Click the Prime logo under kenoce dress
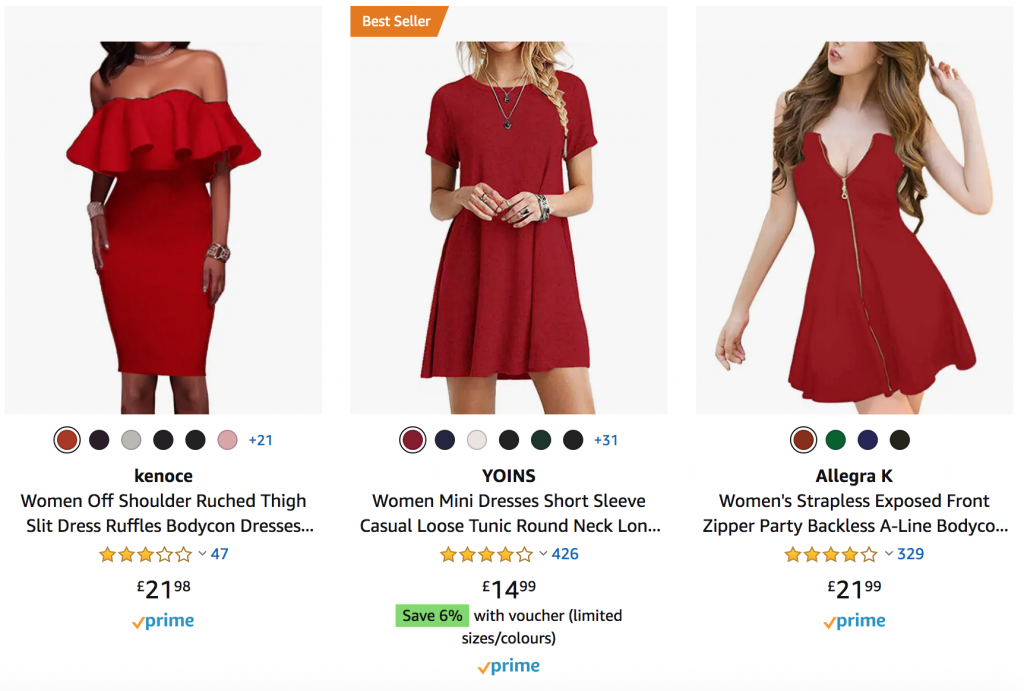The width and height of the screenshot is (1024, 691). click(x=163, y=621)
